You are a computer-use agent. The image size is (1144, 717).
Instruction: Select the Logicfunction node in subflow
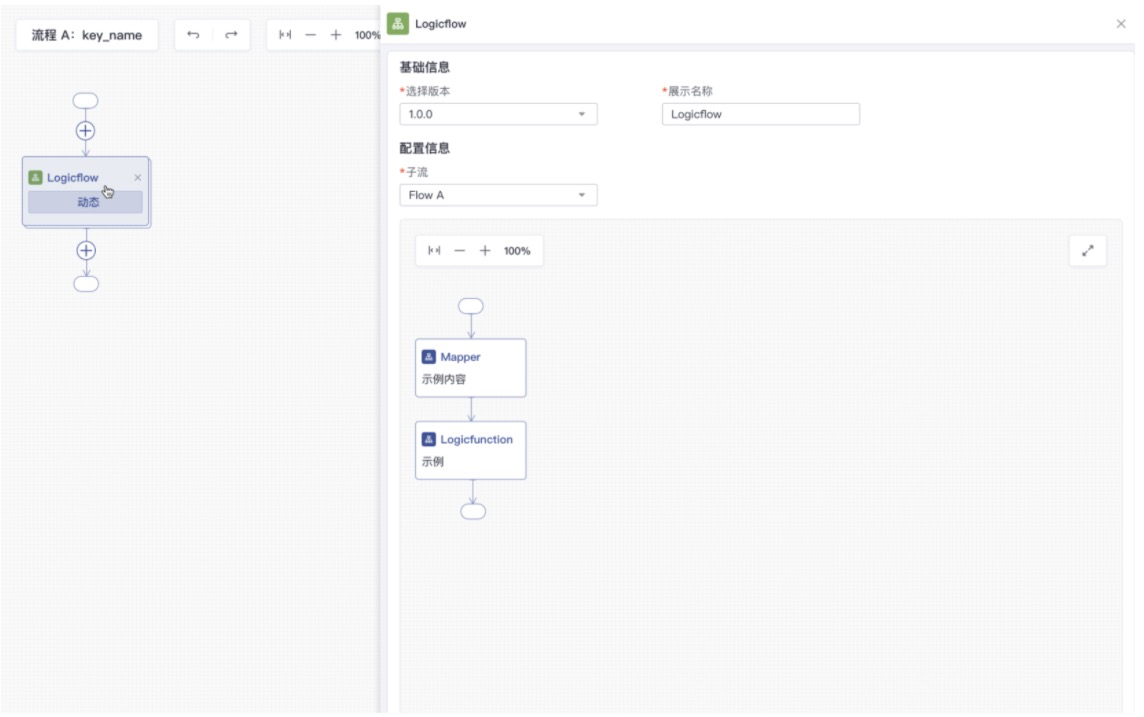470,450
